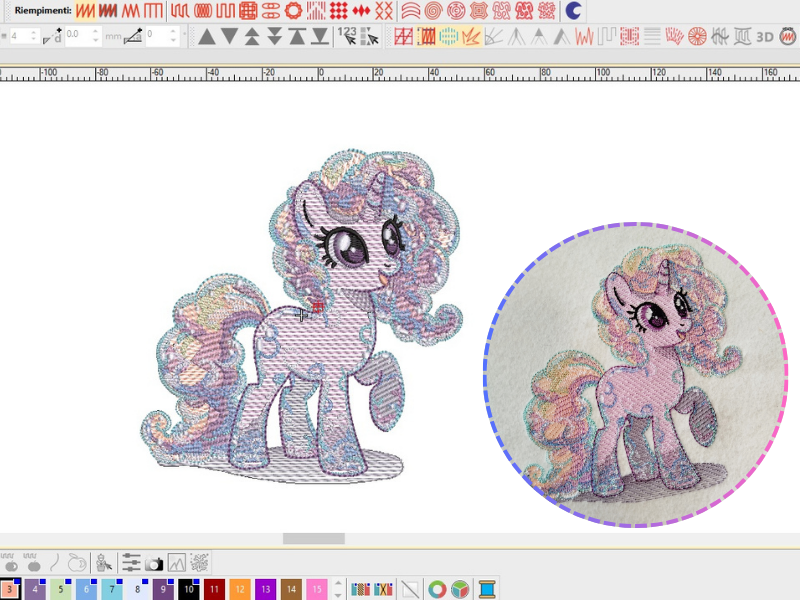Image resolution: width=800 pixels, height=600 pixels.
Task: Select color swatch 3 in the palette
Action: point(10,589)
